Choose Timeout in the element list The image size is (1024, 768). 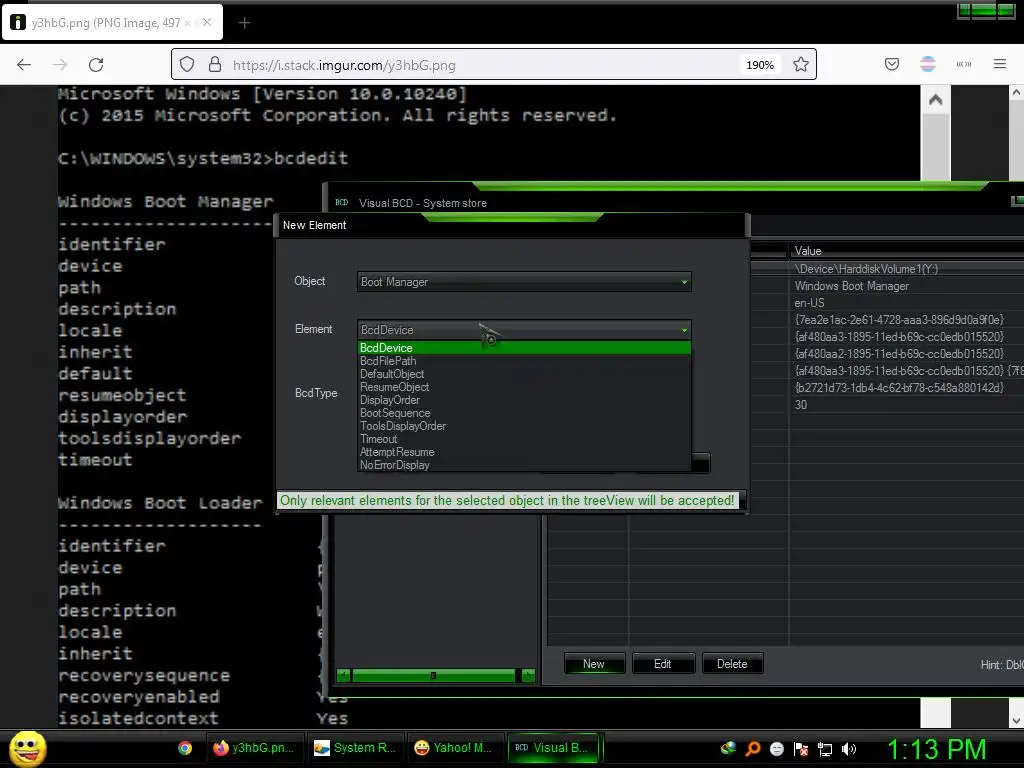point(524,440)
